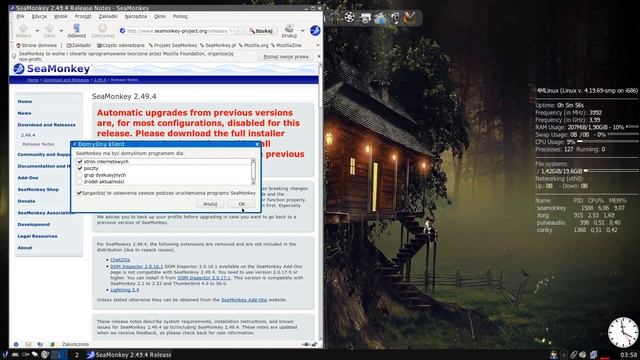The width and height of the screenshot is (640, 360).
Task: Click OK in the Domyślny klient dialog
Action: (x=242, y=204)
